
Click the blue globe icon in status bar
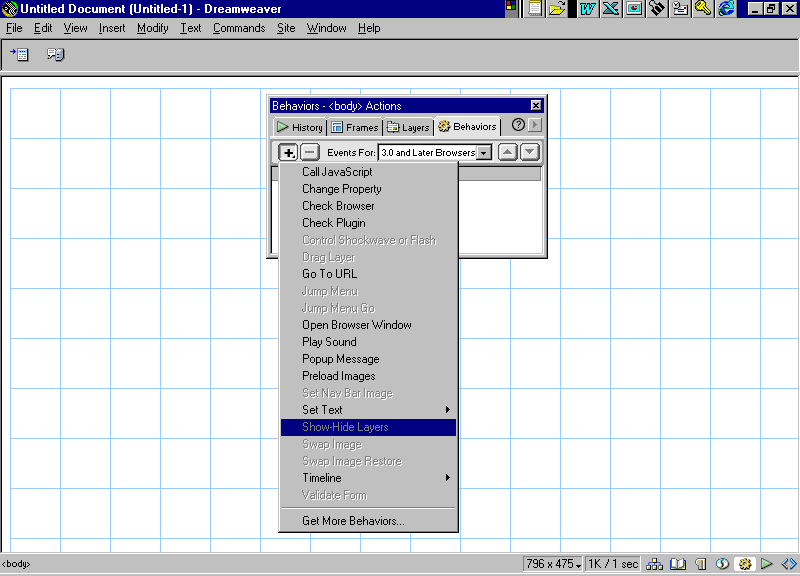722,564
